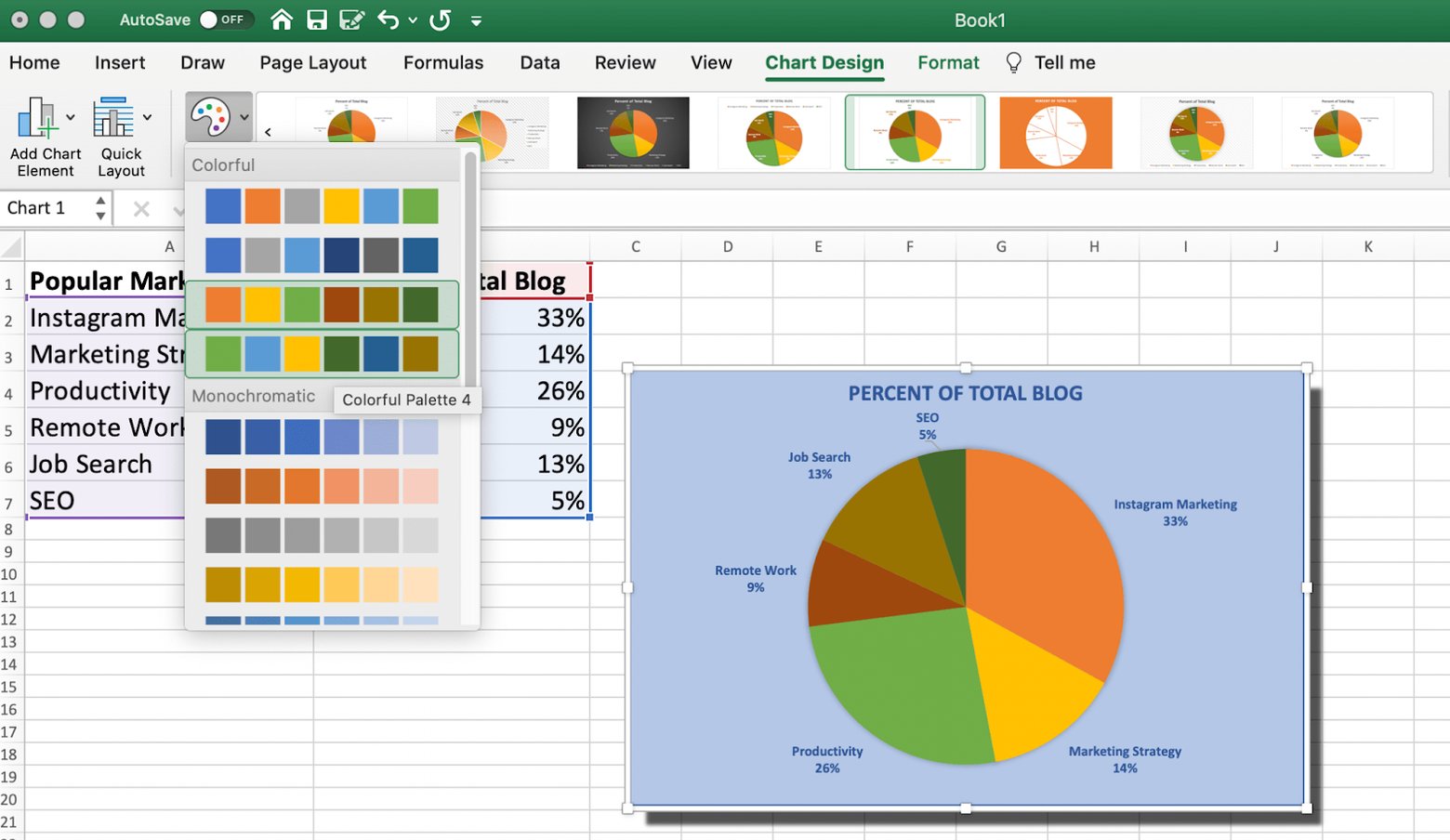The width and height of the screenshot is (1450, 840).
Task: Click the Quick Layout icon
Action: pos(113,119)
